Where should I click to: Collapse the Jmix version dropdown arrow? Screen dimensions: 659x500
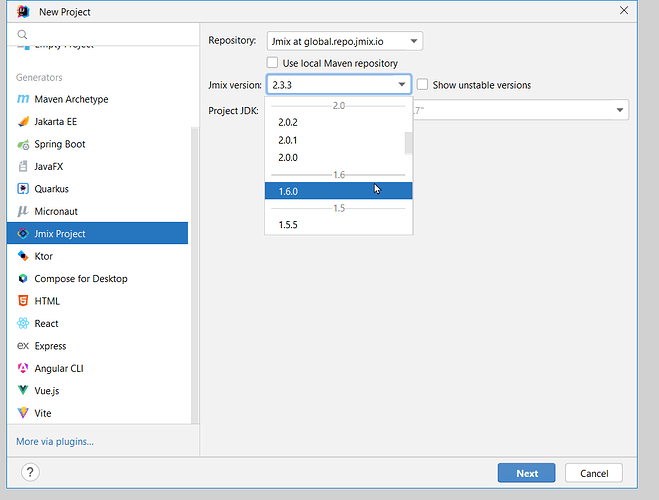pyautogui.click(x=402, y=85)
